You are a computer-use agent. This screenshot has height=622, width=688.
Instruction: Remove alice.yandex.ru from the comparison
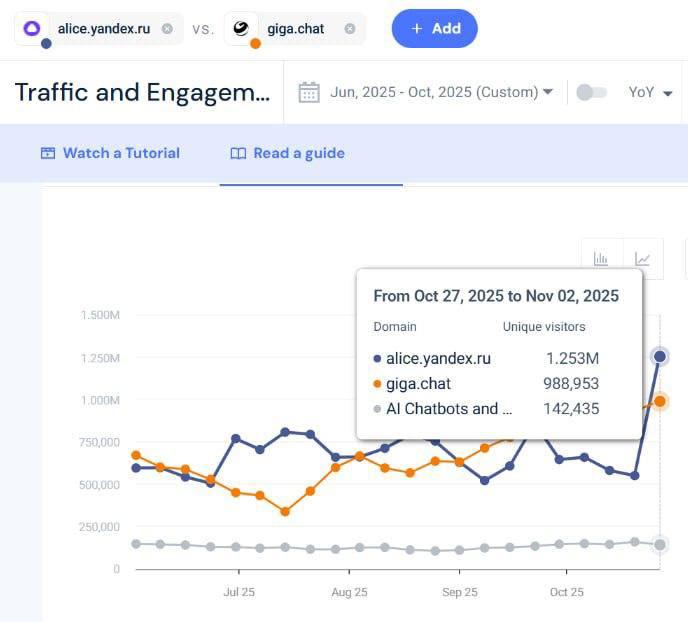pyautogui.click(x=167, y=29)
